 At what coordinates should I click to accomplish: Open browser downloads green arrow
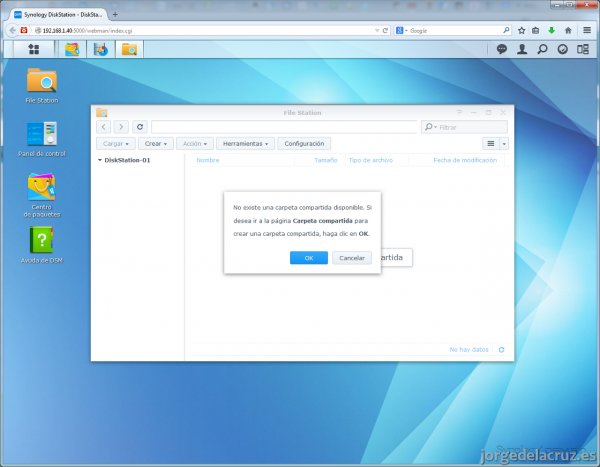tap(551, 31)
